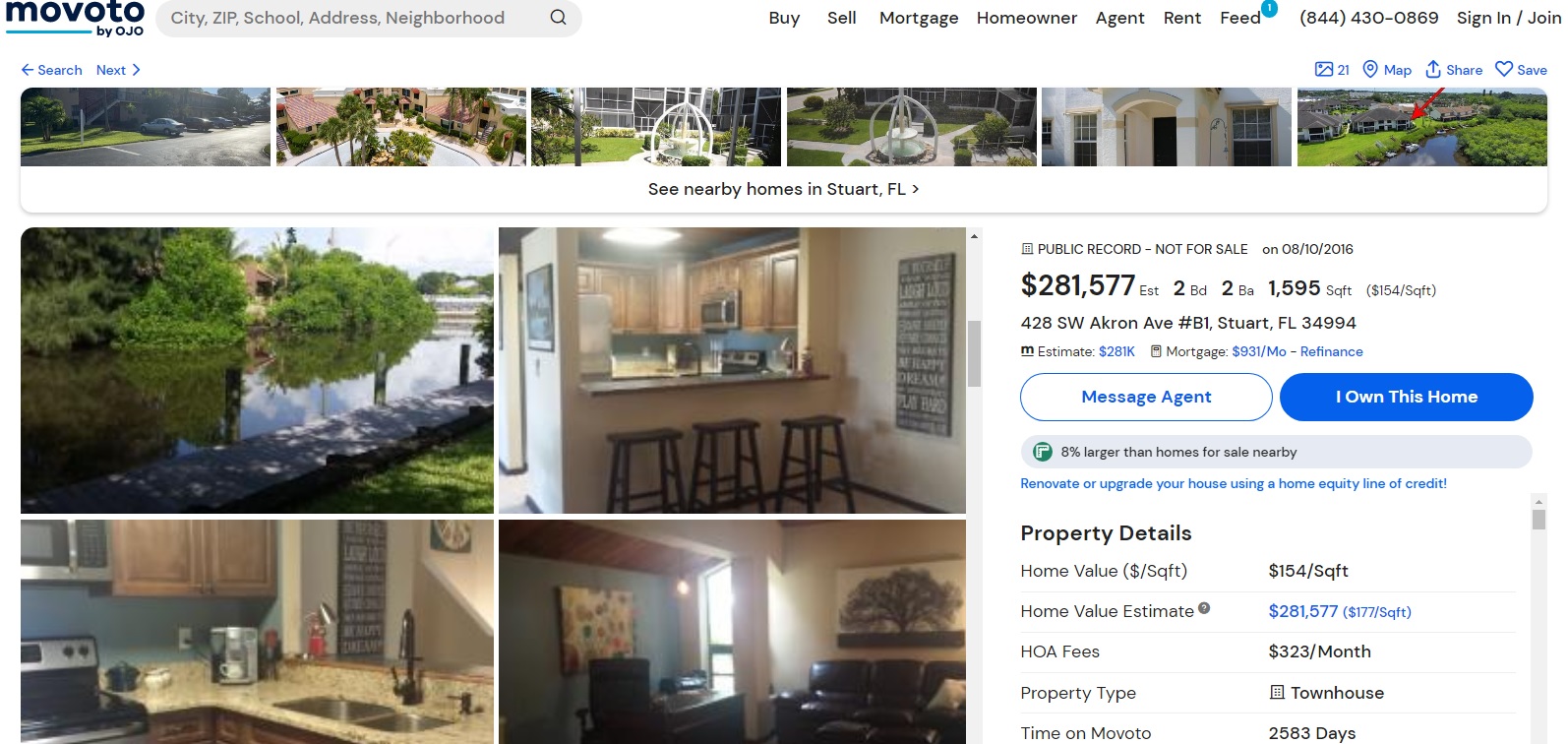Open the Buy menu
The height and width of the screenshot is (744, 1568).
pyautogui.click(x=784, y=18)
